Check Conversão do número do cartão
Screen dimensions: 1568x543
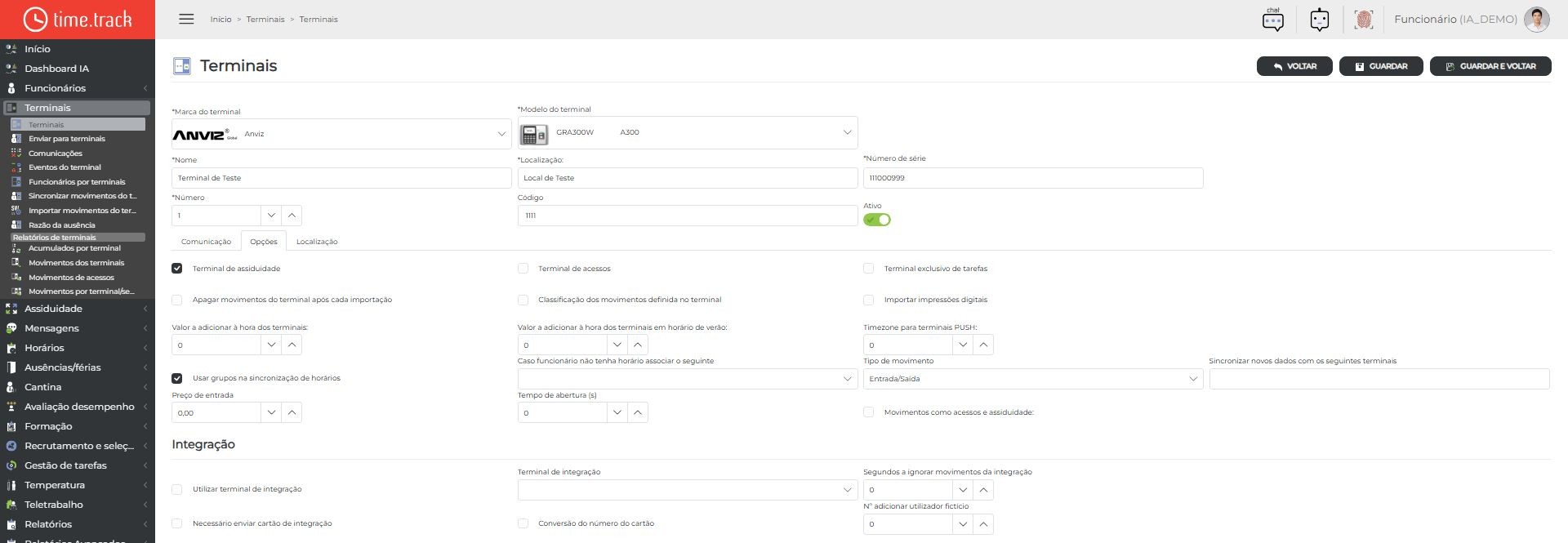(x=523, y=523)
